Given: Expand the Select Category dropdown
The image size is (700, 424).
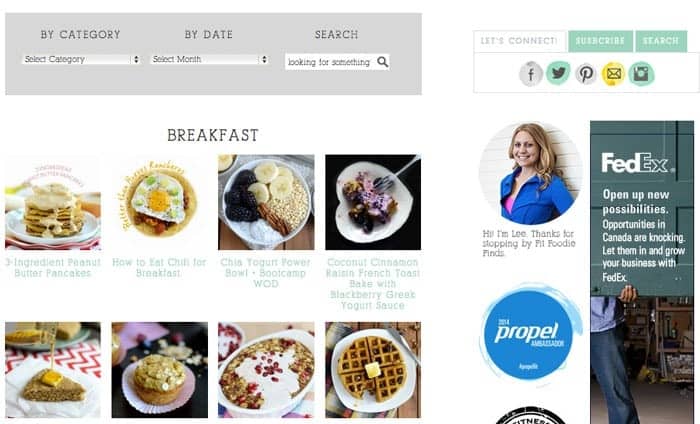Looking at the screenshot, I should tap(82, 59).
